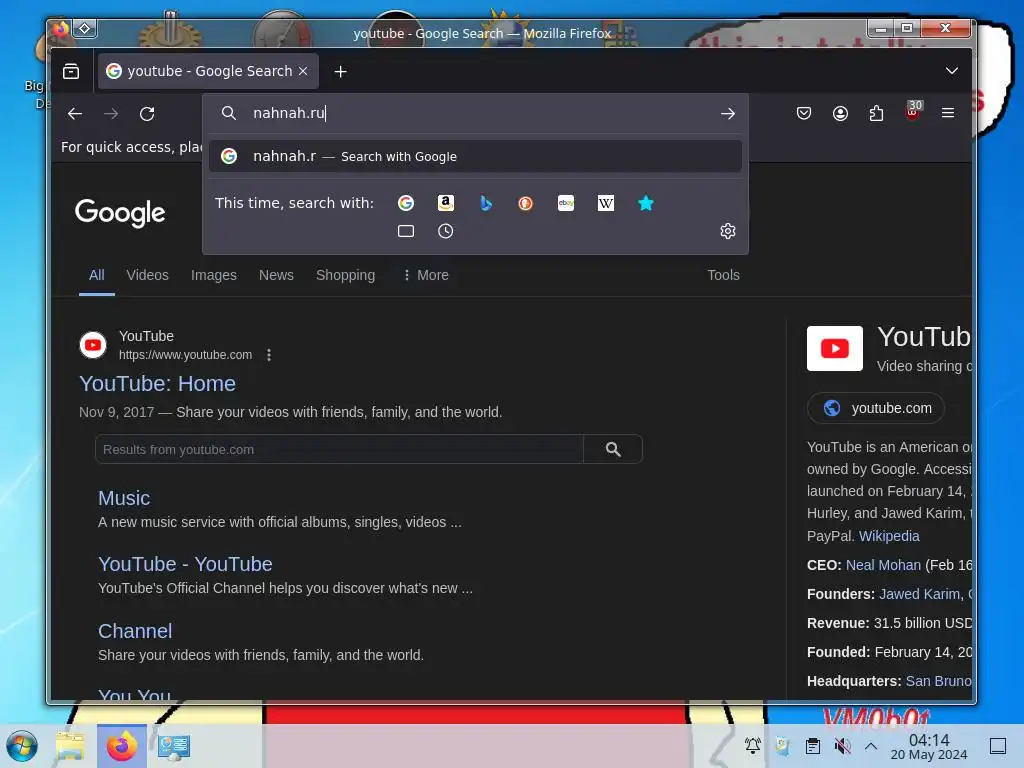Open the Jawed Karim founder link
This screenshot has height=768, width=1024.
(920, 594)
